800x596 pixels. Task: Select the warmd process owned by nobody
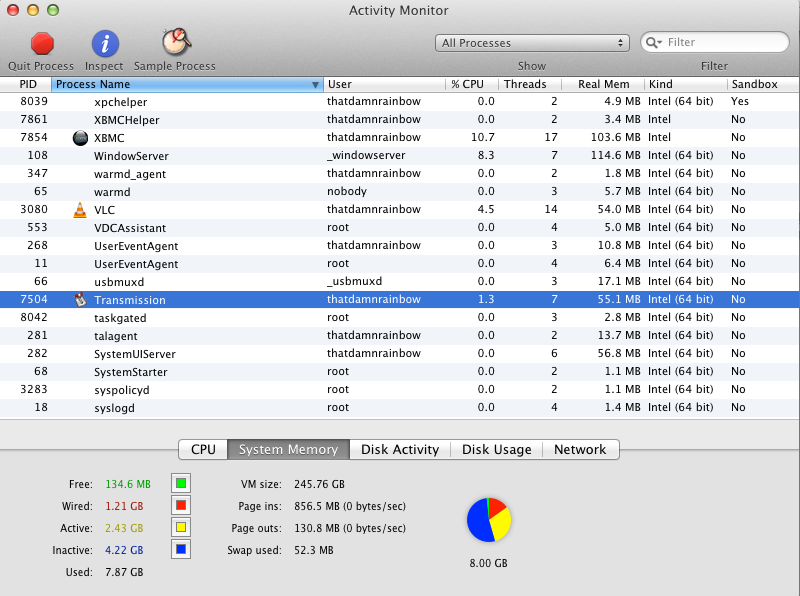click(400, 191)
